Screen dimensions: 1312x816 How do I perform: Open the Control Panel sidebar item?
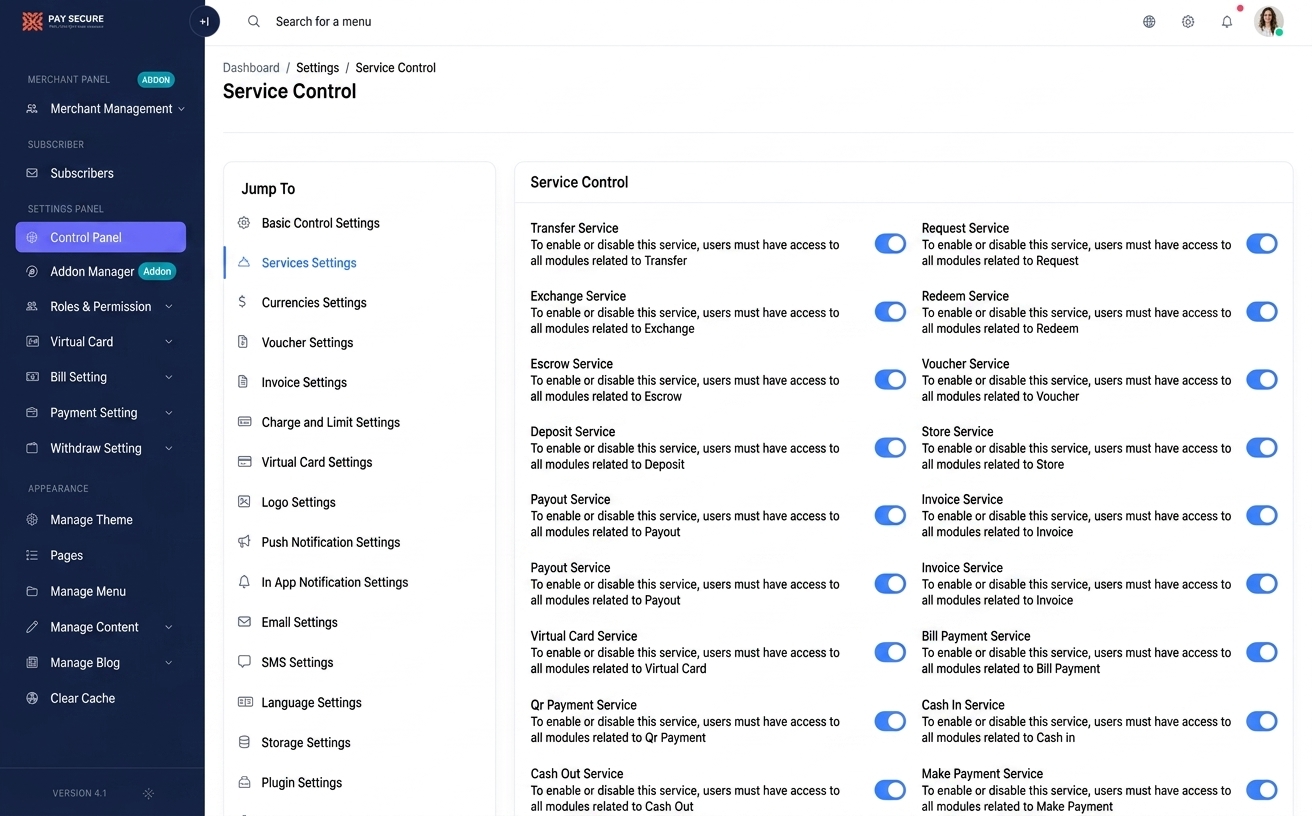(100, 237)
